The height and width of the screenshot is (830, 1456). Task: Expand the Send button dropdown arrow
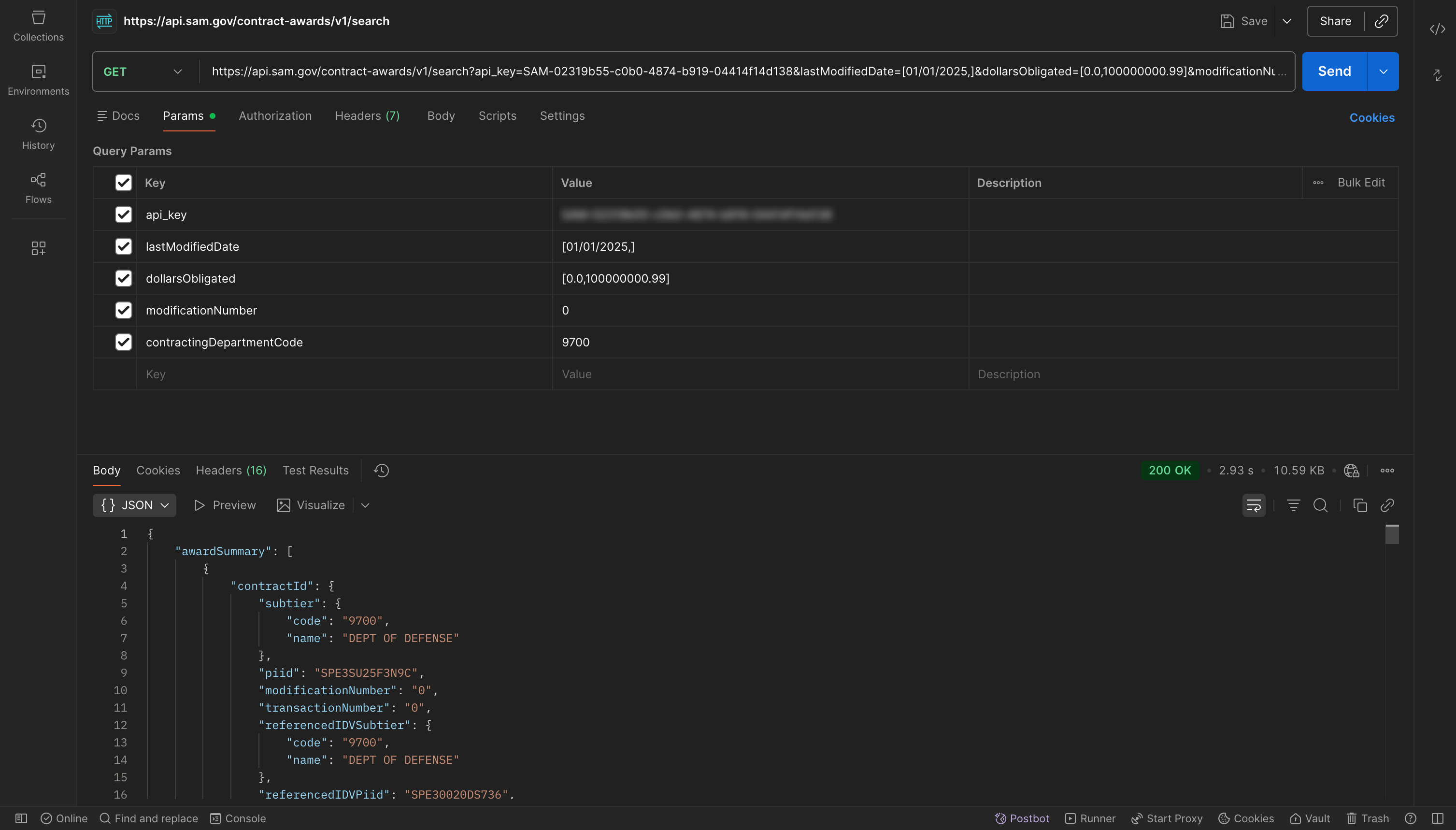pyautogui.click(x=1383, y=72)
